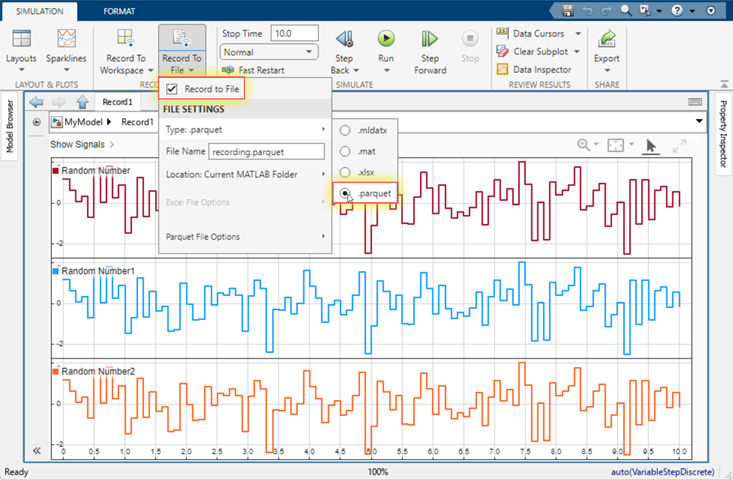Screen dimensions: 733x480
Task: Select the .mldatx file type option
Action: click(346, 131)
